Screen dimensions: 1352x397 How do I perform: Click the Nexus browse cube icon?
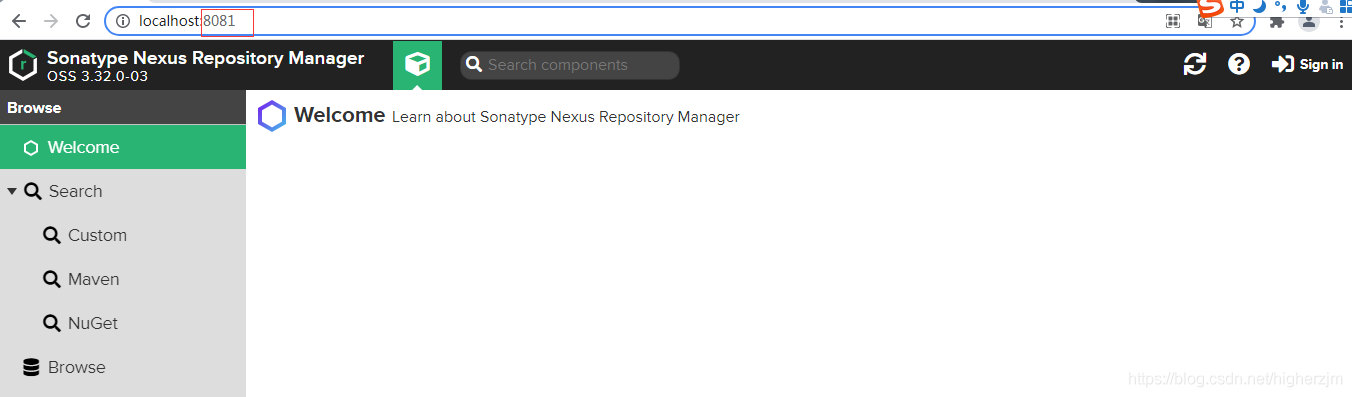click(417, 65)
